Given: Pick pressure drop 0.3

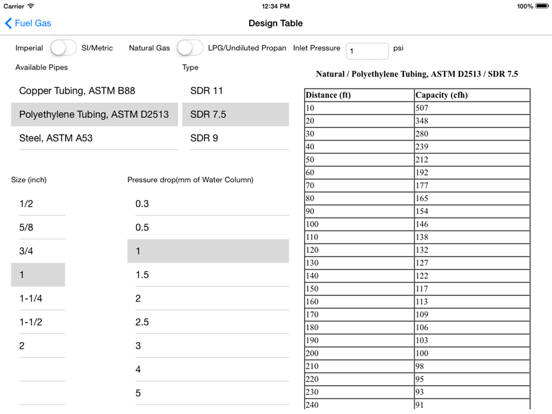Looking at the screenshot, I should pos(208,204).
